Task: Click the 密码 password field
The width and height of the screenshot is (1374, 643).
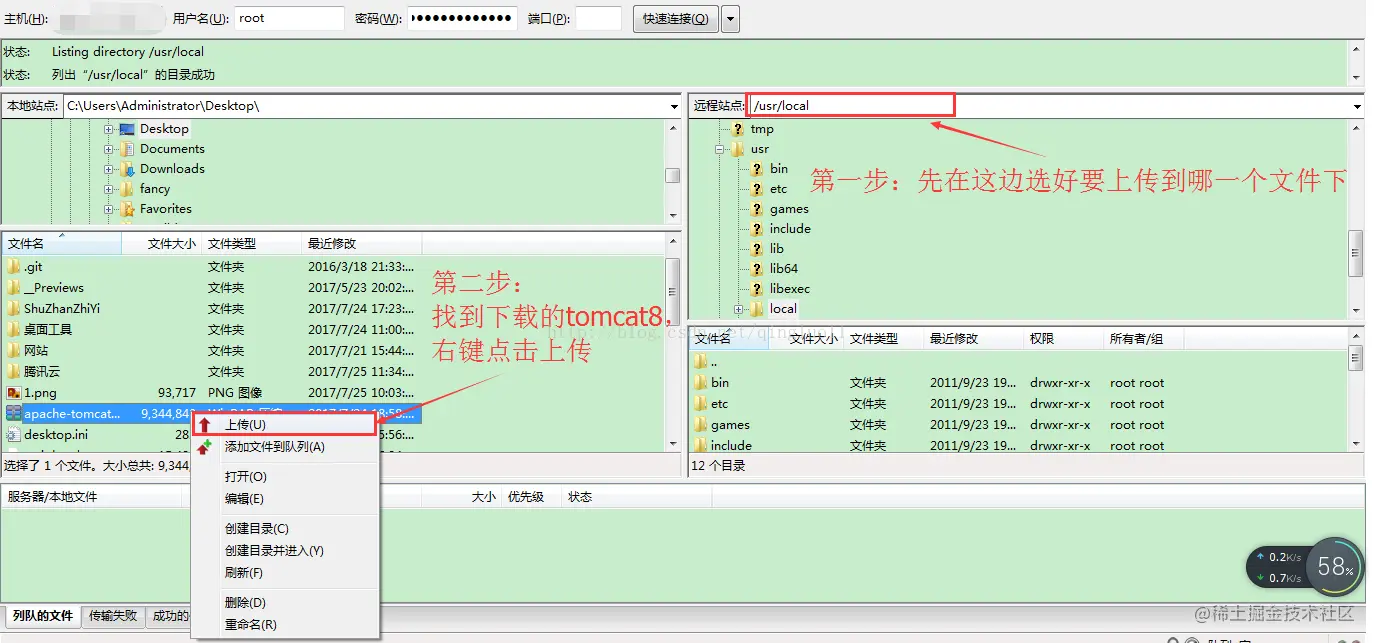Action: tap(462, 18)
